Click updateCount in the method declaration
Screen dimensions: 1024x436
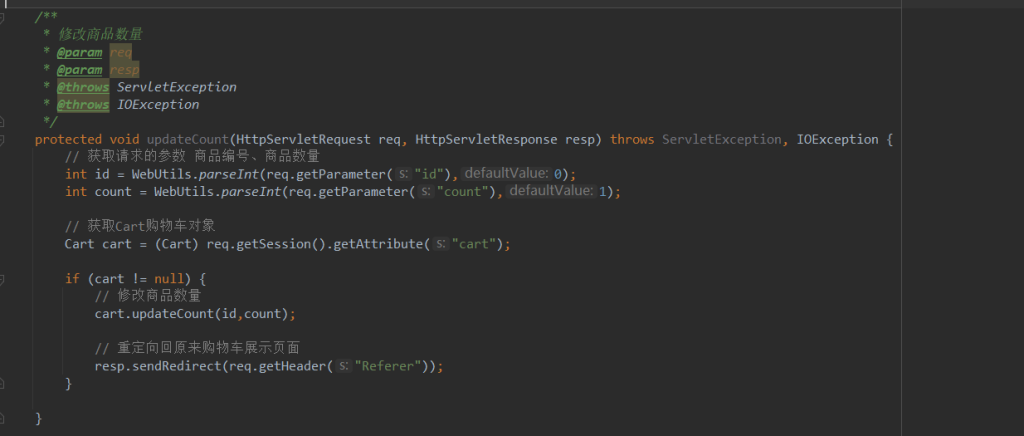(188, 139)
